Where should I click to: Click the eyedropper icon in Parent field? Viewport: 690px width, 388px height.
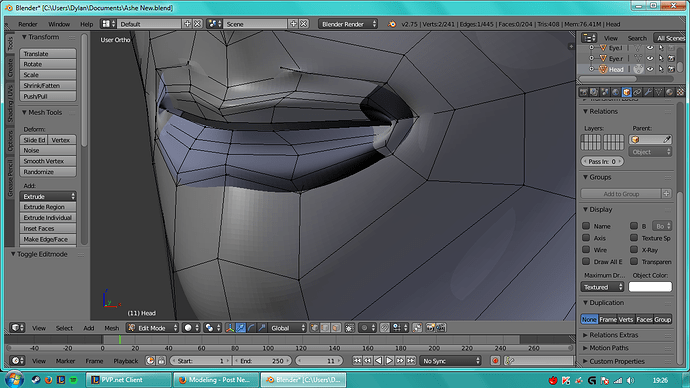[x=667, y=139]
